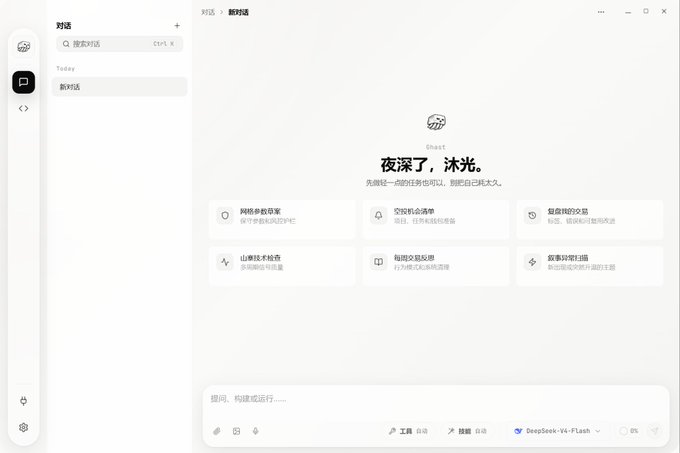
Task: Click the Ctrl K shortcut hint
Action: coord(163,44)
